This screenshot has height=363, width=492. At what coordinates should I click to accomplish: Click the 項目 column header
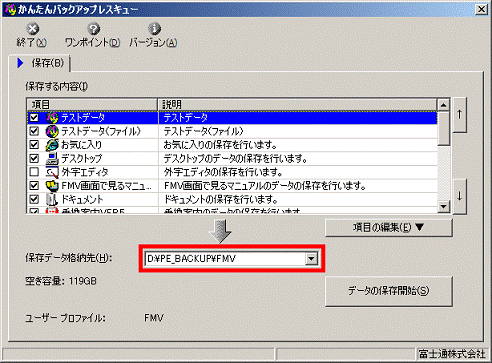(92, 105)
